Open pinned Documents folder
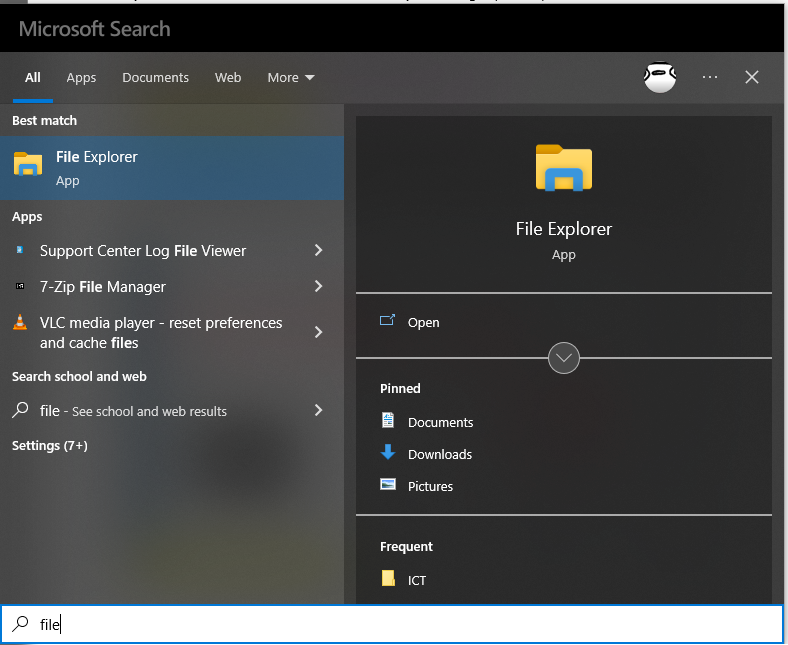Viewport: 788px width, 645px height. coord(440,422)
